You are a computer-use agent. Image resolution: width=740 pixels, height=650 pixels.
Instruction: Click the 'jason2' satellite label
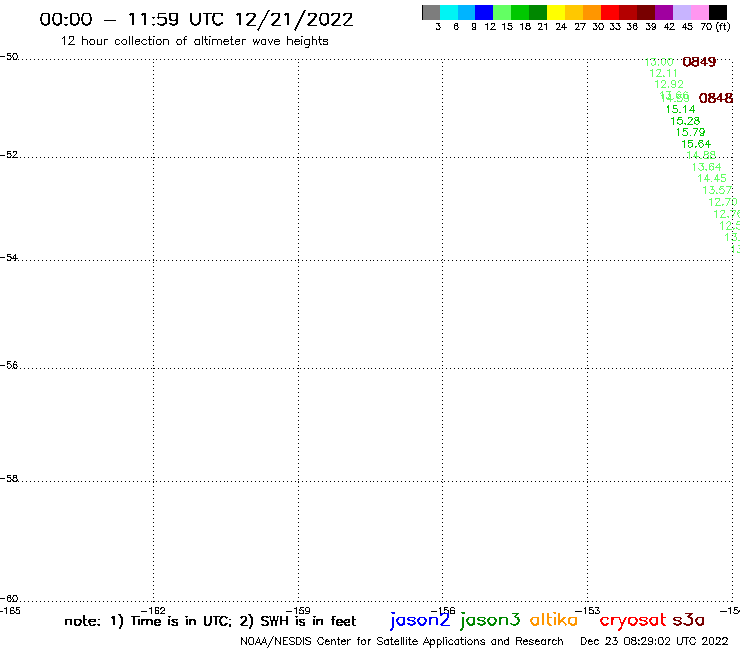[420, 621]
